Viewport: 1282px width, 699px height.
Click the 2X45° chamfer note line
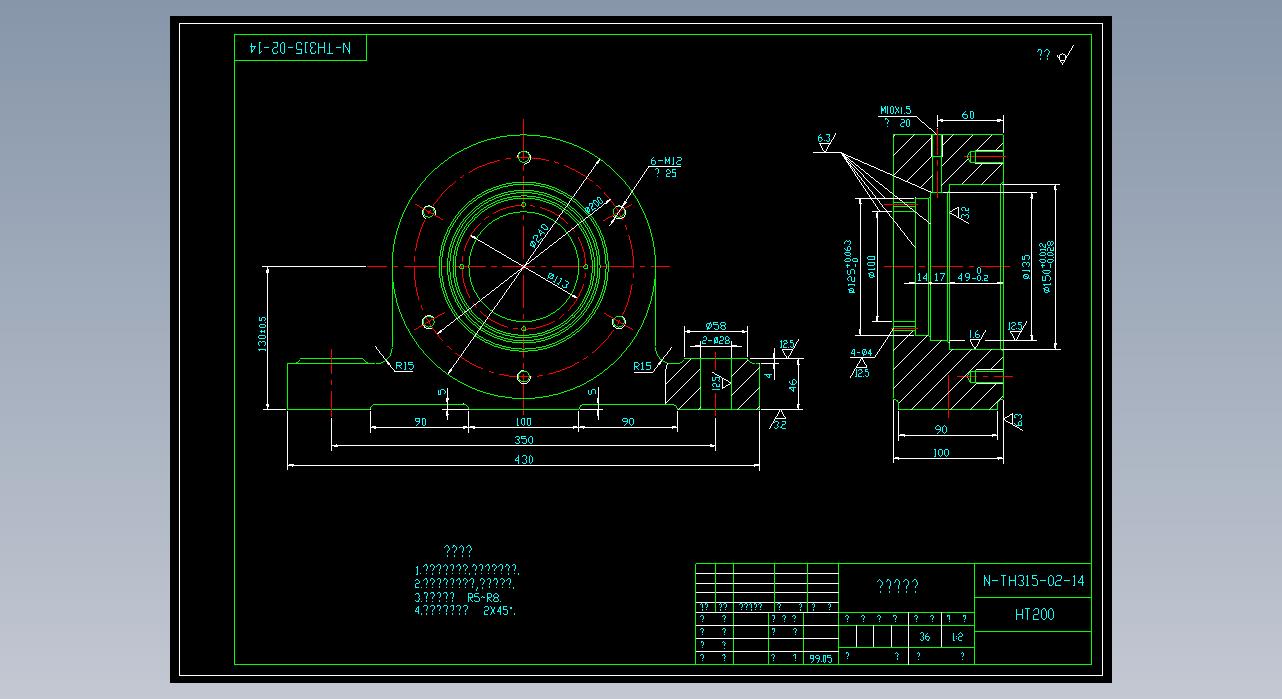[x=471, y=609]
